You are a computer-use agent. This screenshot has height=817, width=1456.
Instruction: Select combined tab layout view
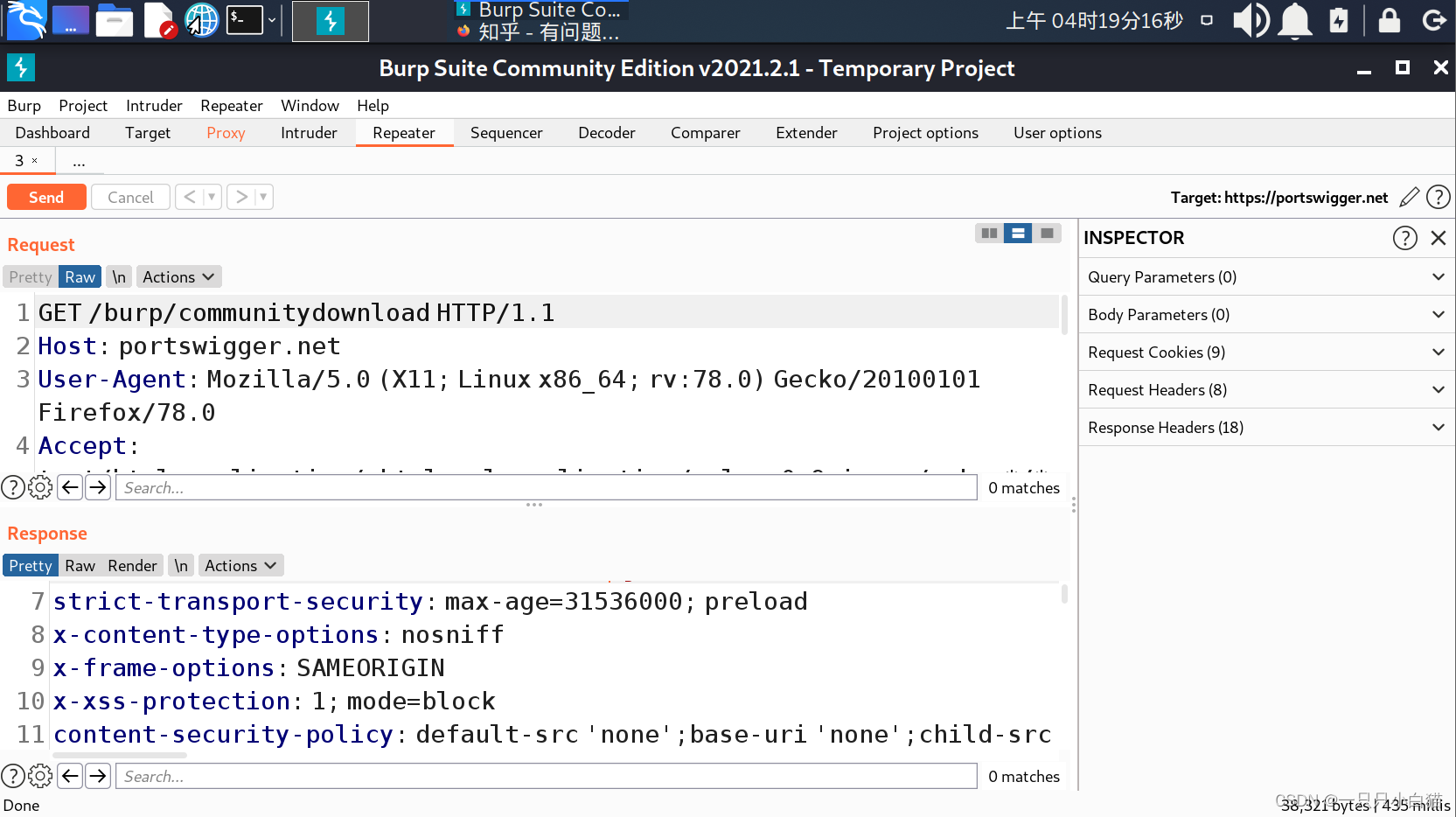(x=1047, y=233)
